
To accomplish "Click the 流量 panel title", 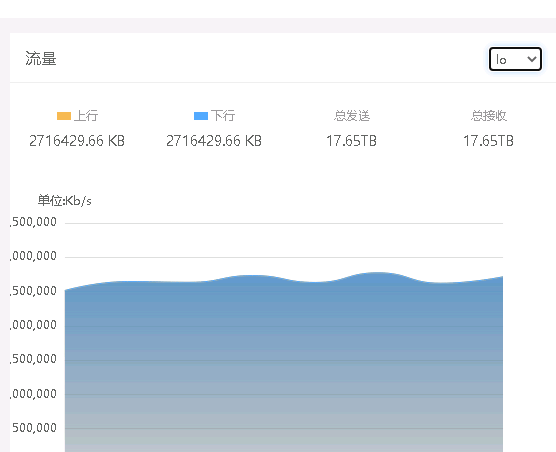I will [41, 59].
